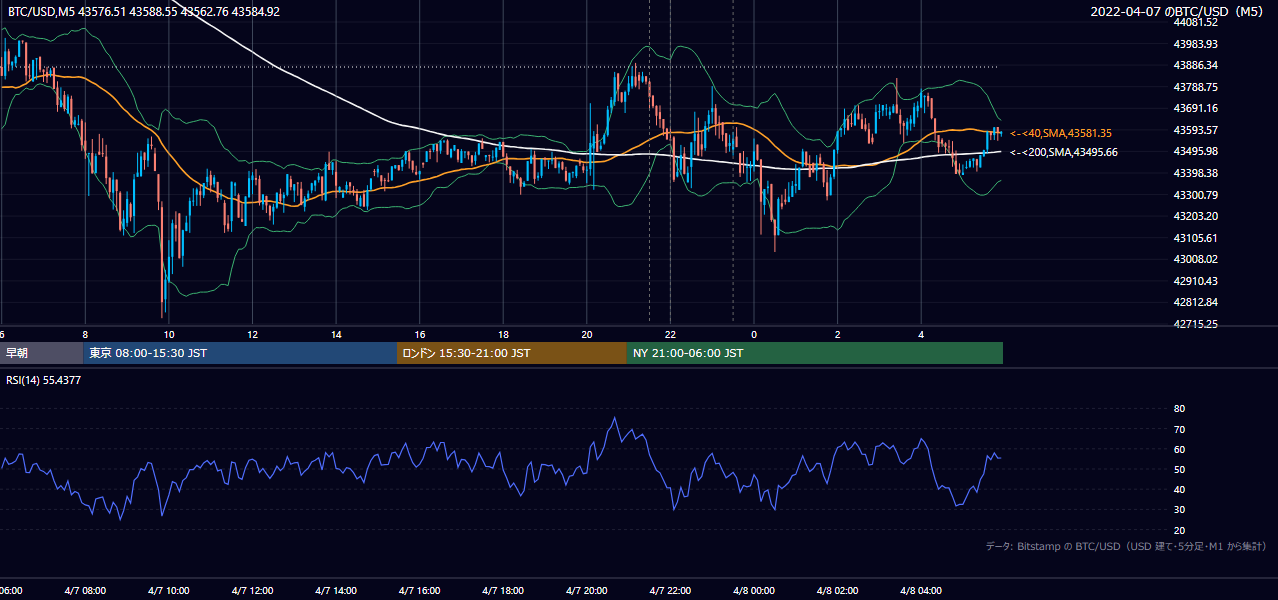Click hour label 0 under price chart
1278x600 pixels.
(754, 335)
